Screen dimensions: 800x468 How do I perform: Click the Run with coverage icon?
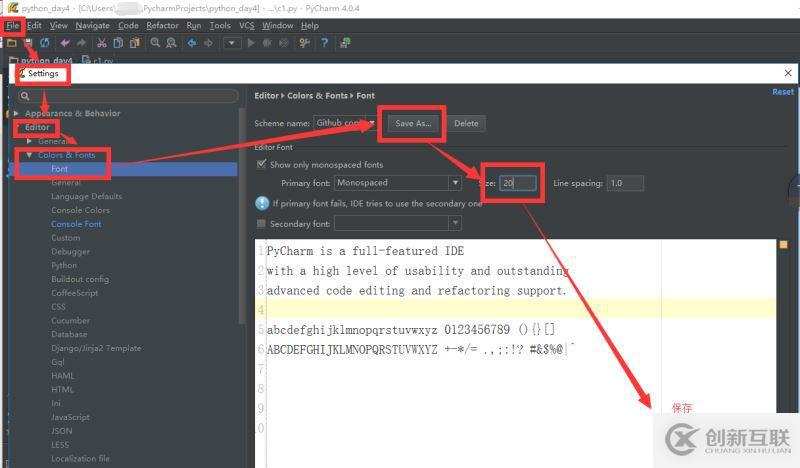pos(283,43)
